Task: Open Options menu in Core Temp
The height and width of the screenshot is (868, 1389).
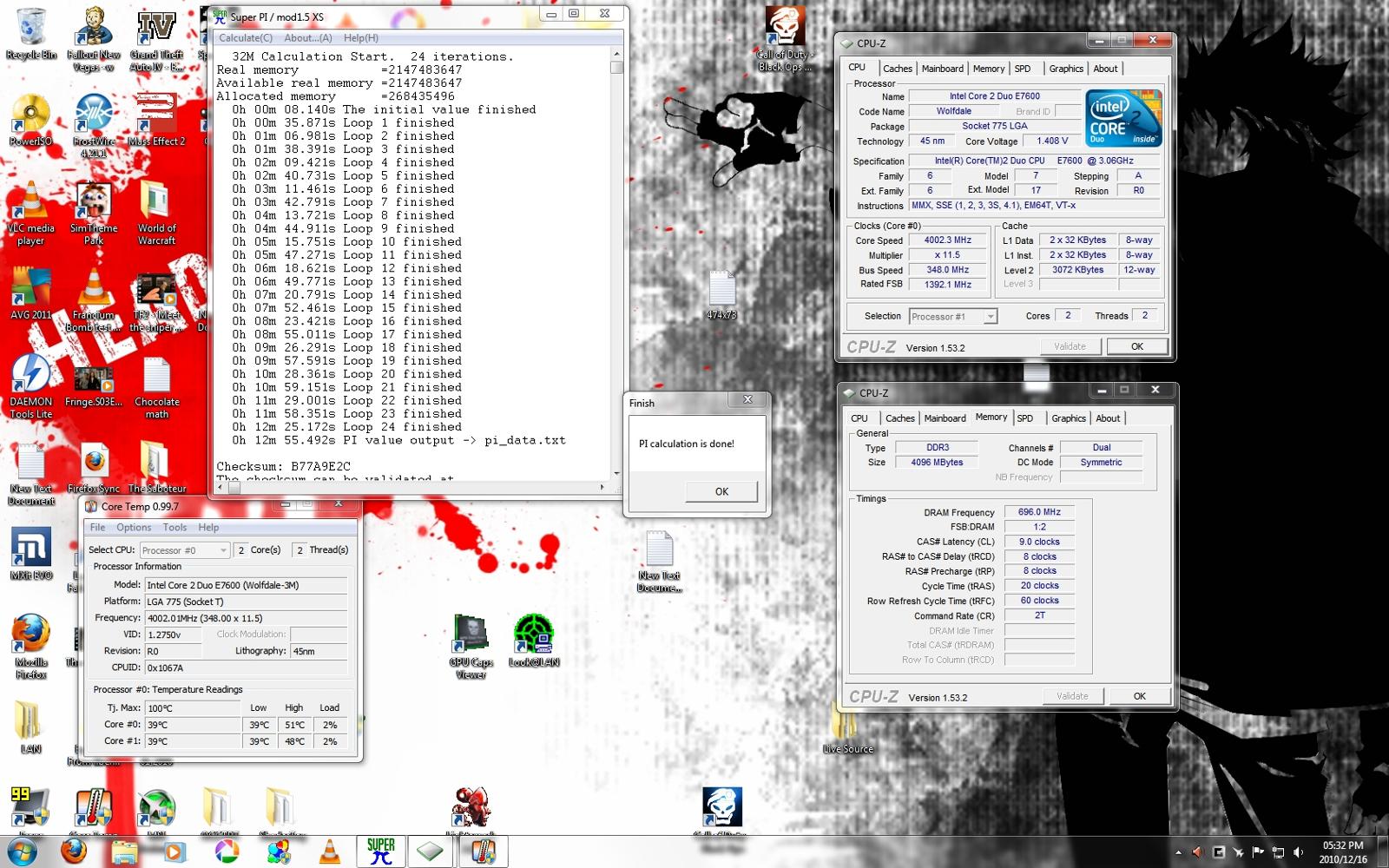Action: (x=134, y=528)
